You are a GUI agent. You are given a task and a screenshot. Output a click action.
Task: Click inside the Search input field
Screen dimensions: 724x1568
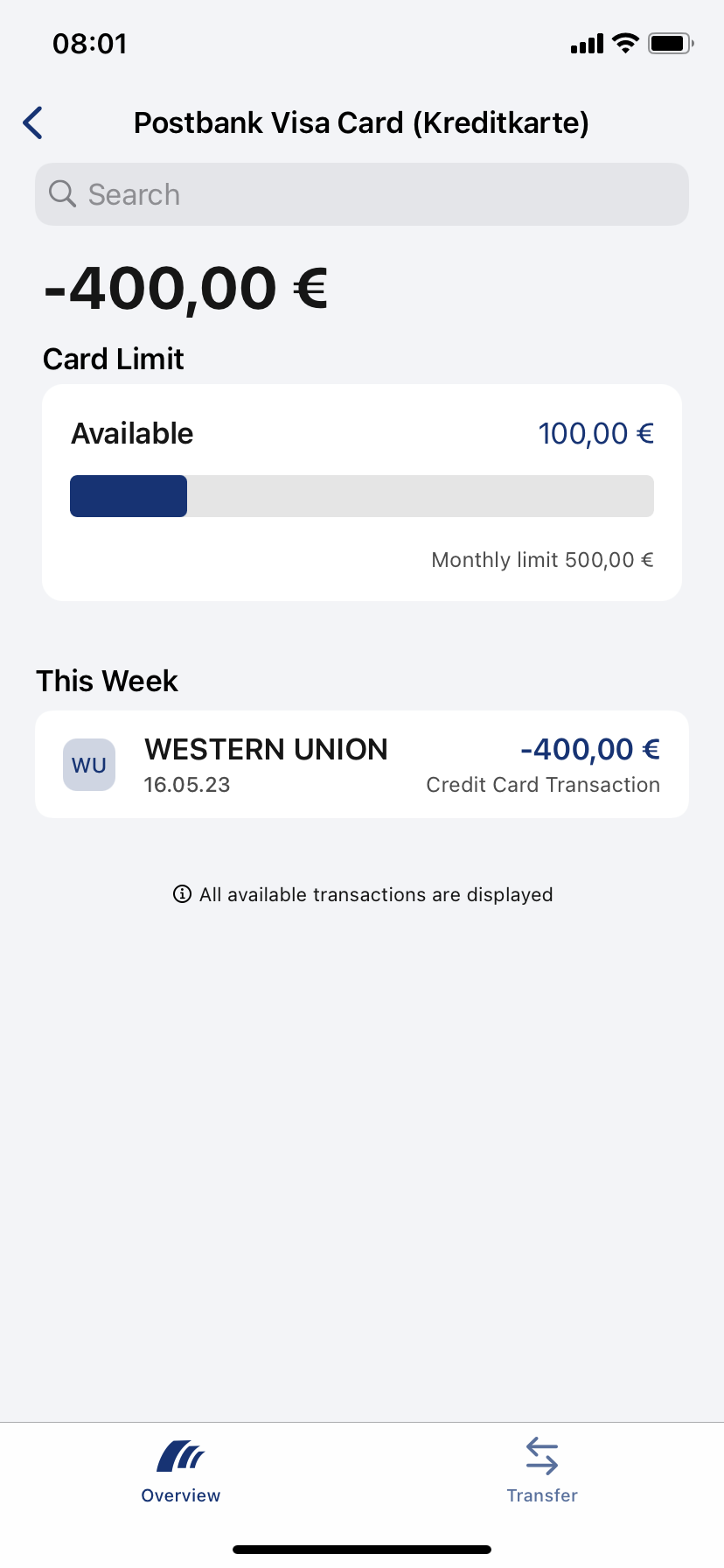click(361, 193)
